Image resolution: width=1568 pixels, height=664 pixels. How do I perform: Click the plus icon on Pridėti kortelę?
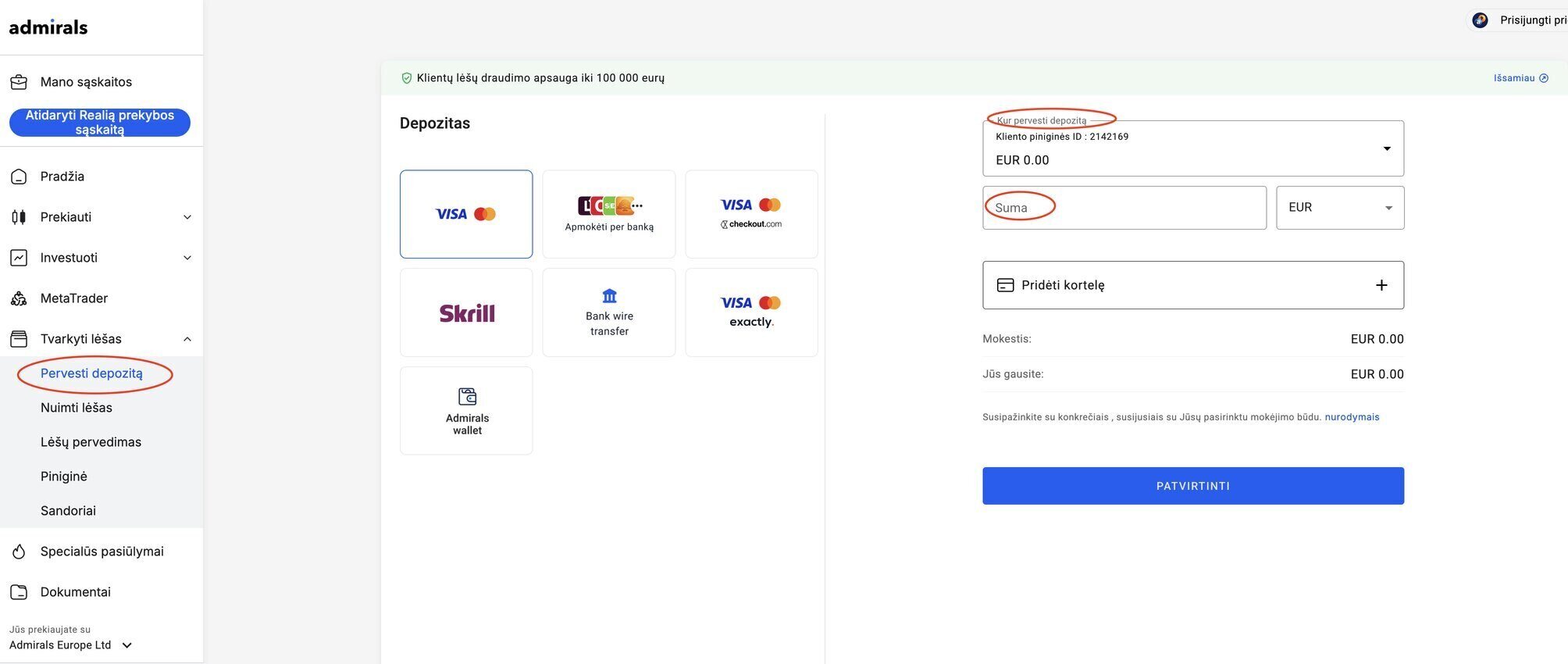pos(1381,285)
